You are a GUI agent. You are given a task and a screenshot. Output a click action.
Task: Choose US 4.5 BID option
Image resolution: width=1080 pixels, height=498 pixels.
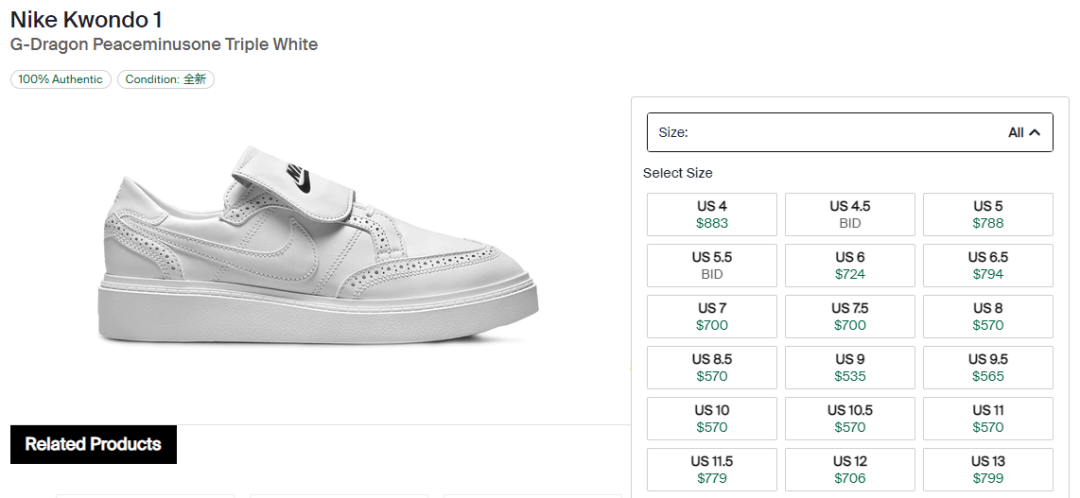pos(849,214)
